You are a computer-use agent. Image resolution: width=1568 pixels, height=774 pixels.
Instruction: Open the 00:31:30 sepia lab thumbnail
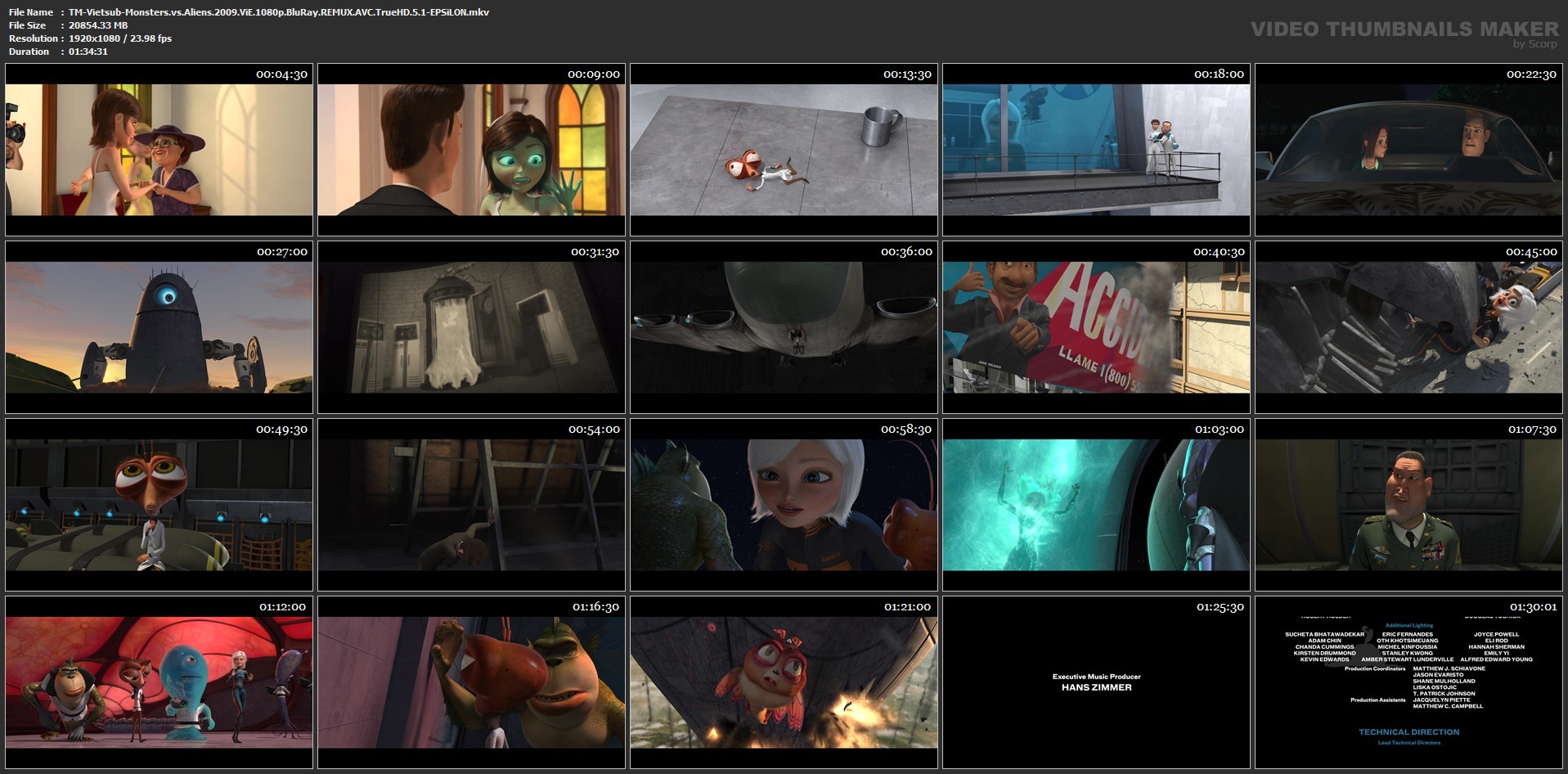pyautogui.click(x=471, y=327)
